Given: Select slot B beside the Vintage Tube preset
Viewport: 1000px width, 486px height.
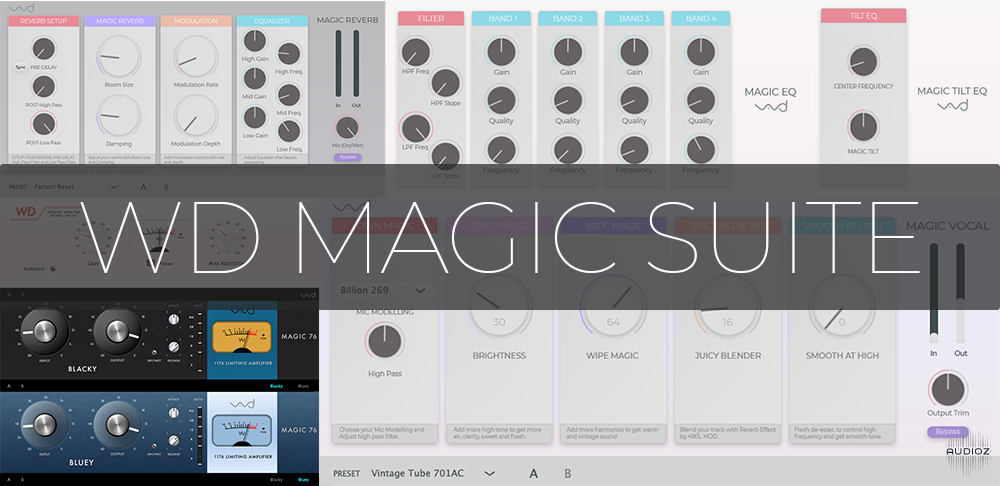Looking at the screenshot, I should pos(568,473).
